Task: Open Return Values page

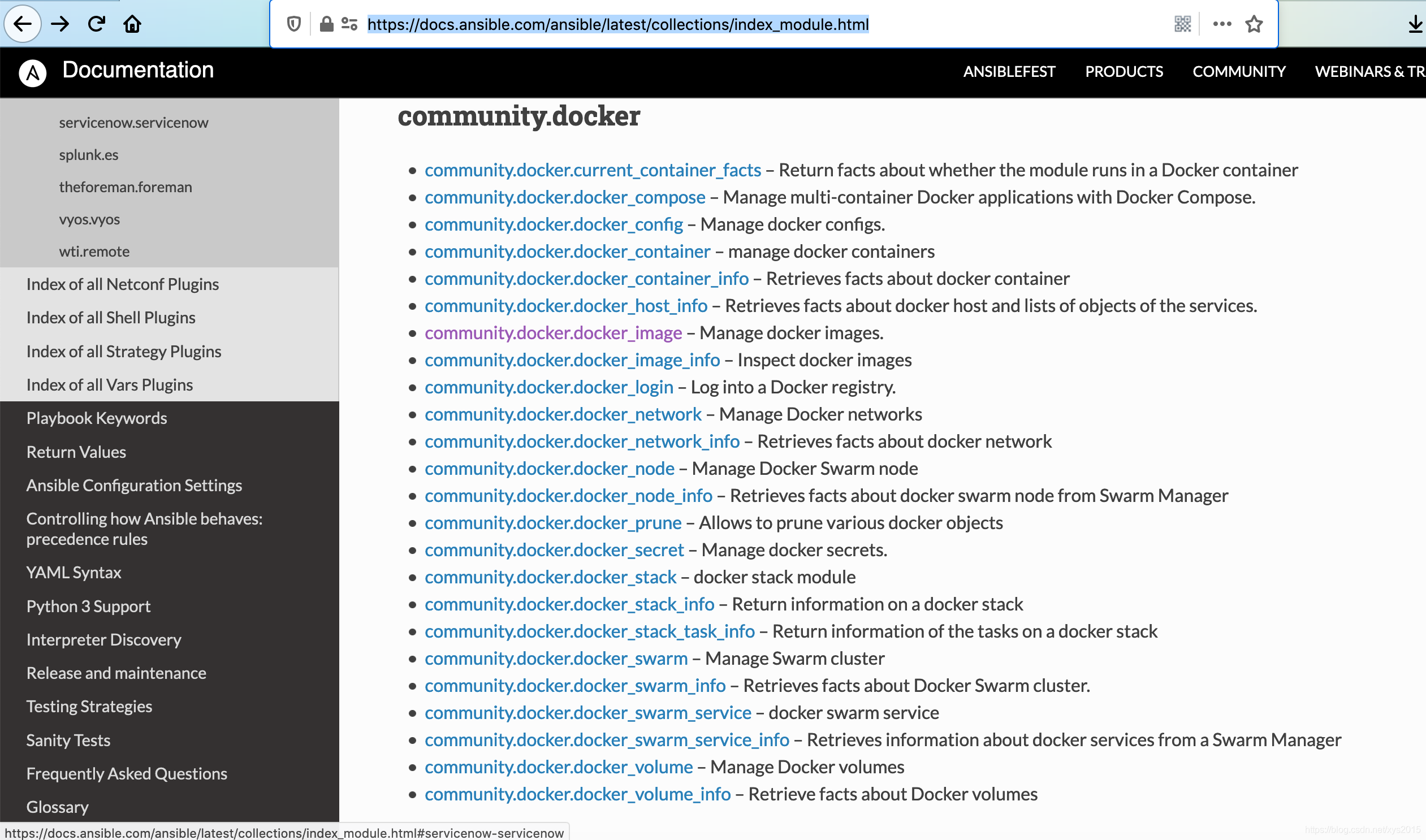Action: tap(76, 452)
